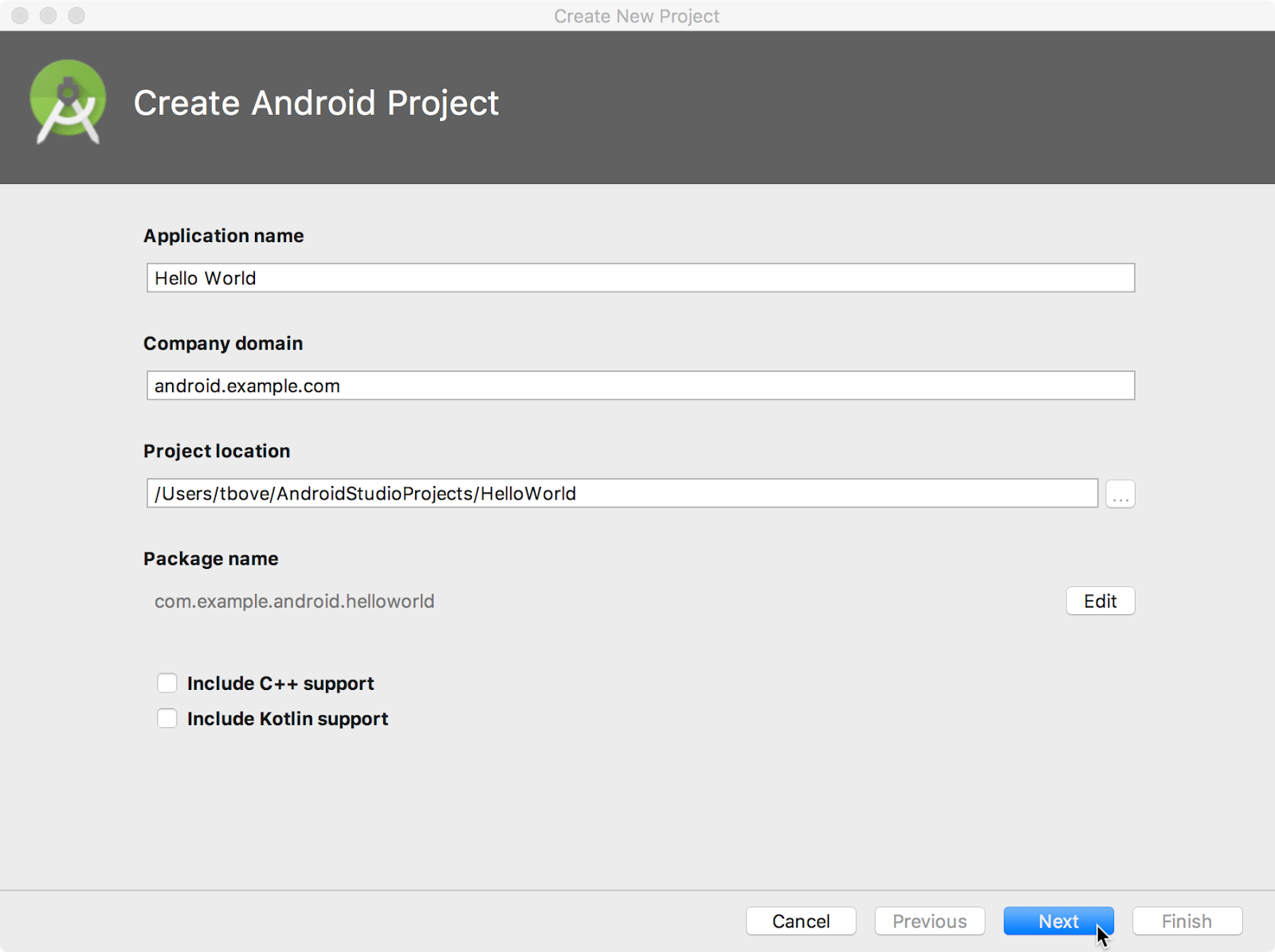Click the android.example.com domain text
The width and height of the screenshot is (1275, 952).
(247, 386)
